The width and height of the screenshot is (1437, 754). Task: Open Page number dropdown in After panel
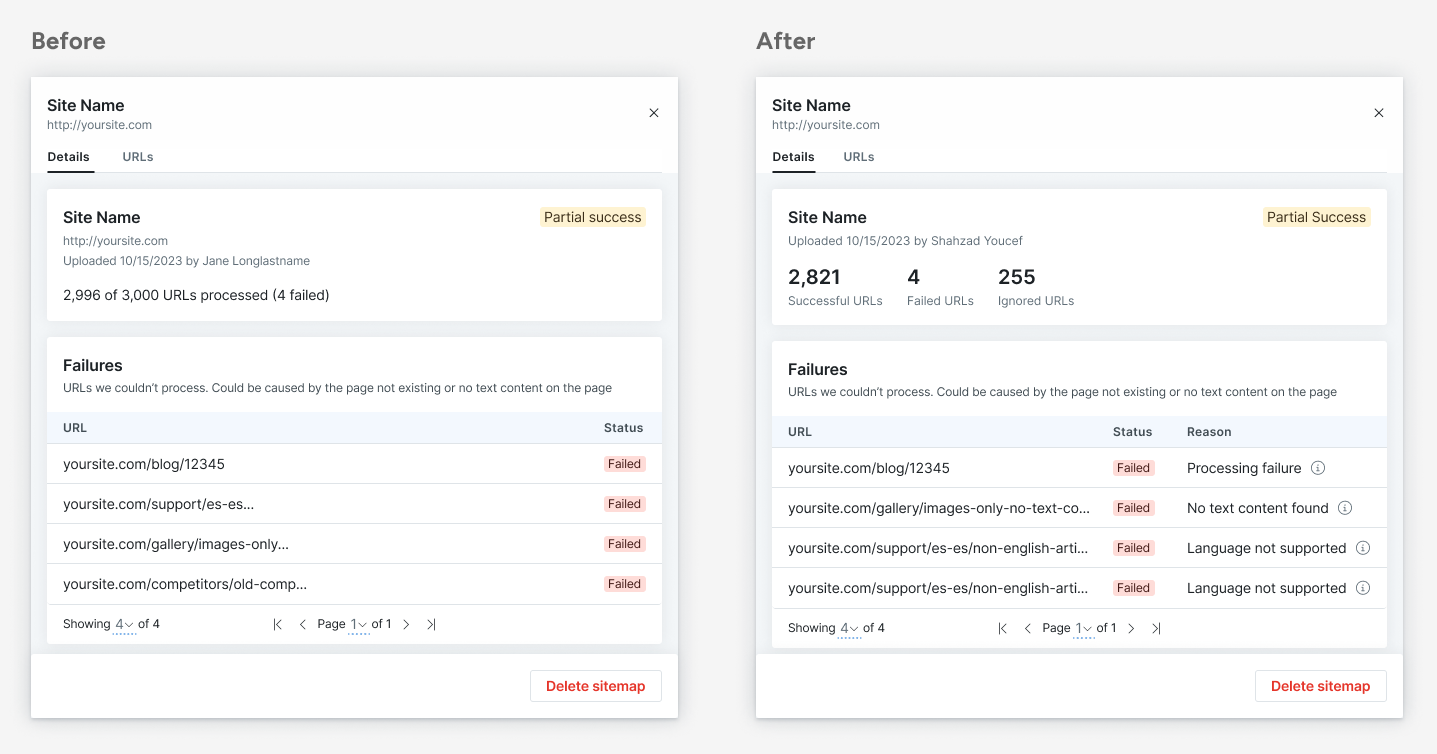click(x=1084, y=628)
